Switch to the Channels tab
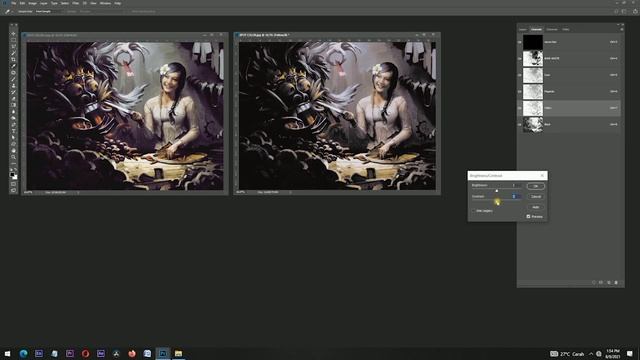Screen dimensions: 640x360 pyautogui.click(x=536, y=29)
